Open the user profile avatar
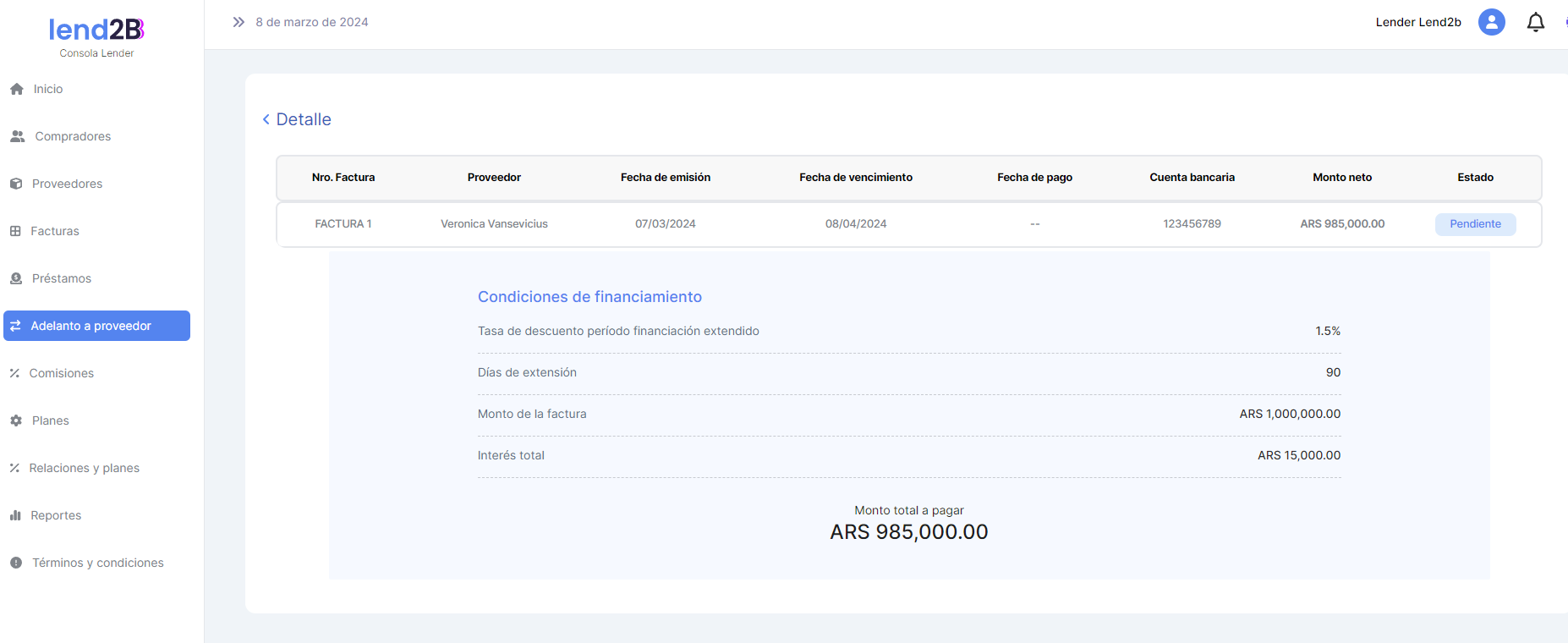Screen dimensions: 1568x643 [x=1491, y=22]
